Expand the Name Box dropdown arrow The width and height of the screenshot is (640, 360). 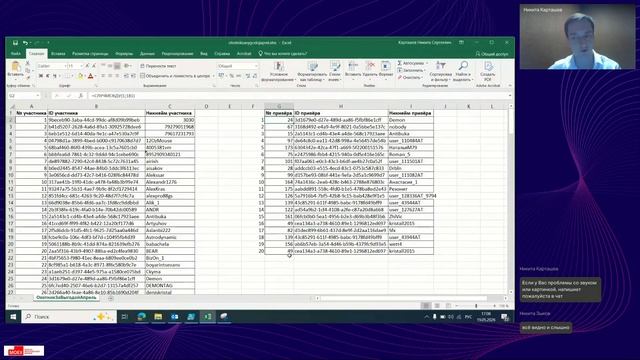[38, 96]
